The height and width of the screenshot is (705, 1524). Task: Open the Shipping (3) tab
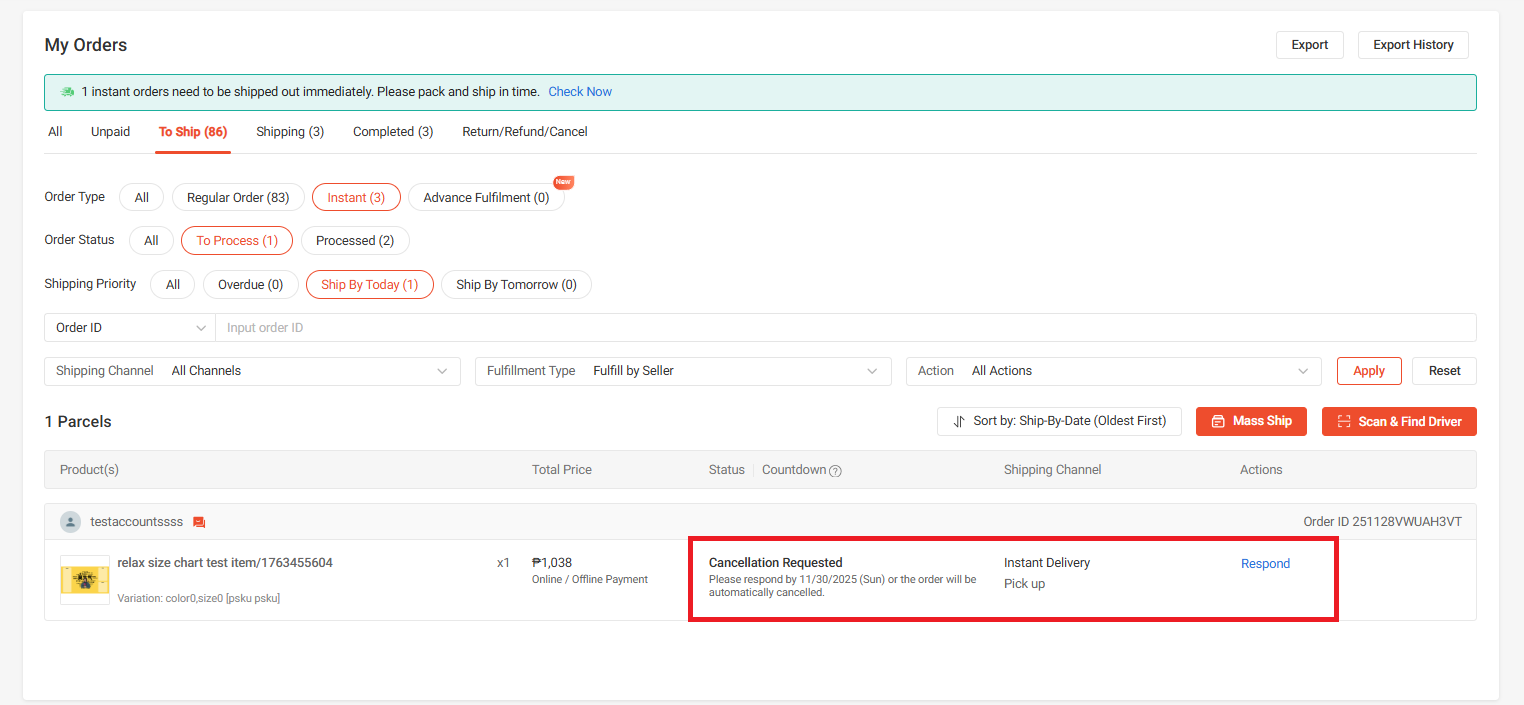(x=290, y=132)
